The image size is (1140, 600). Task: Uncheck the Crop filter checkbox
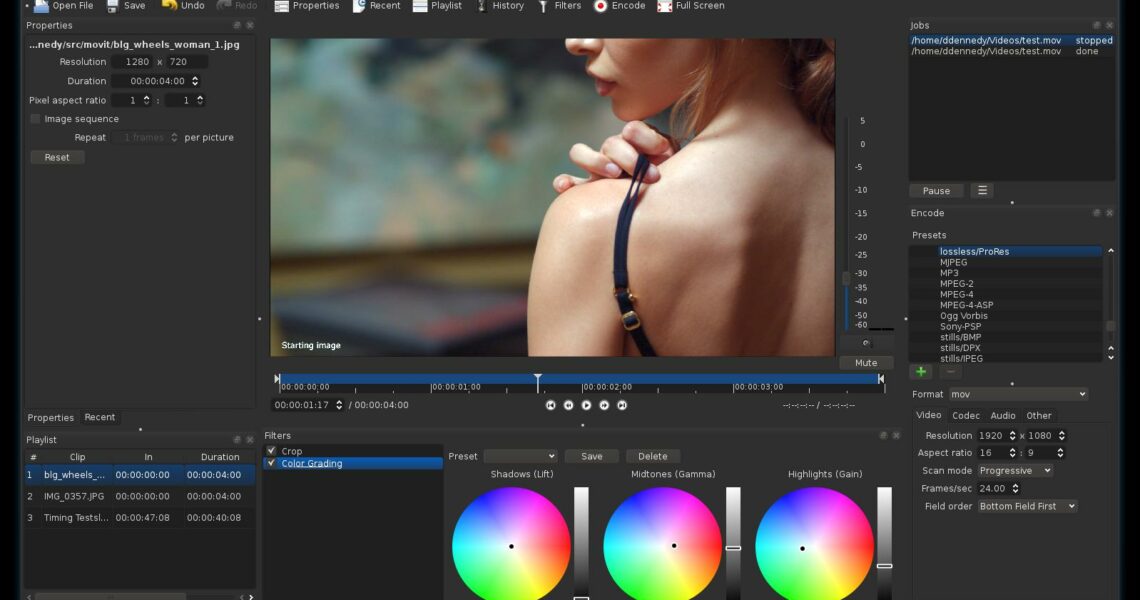click(271, 451)
